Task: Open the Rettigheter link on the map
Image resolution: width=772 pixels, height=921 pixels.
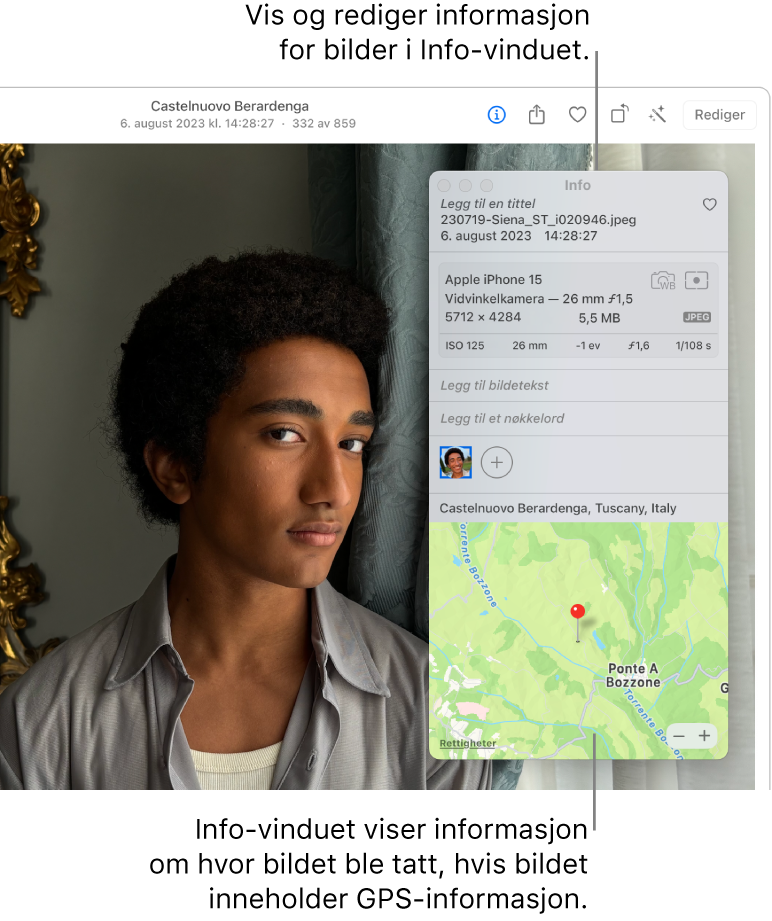Action: click(468, 743)
